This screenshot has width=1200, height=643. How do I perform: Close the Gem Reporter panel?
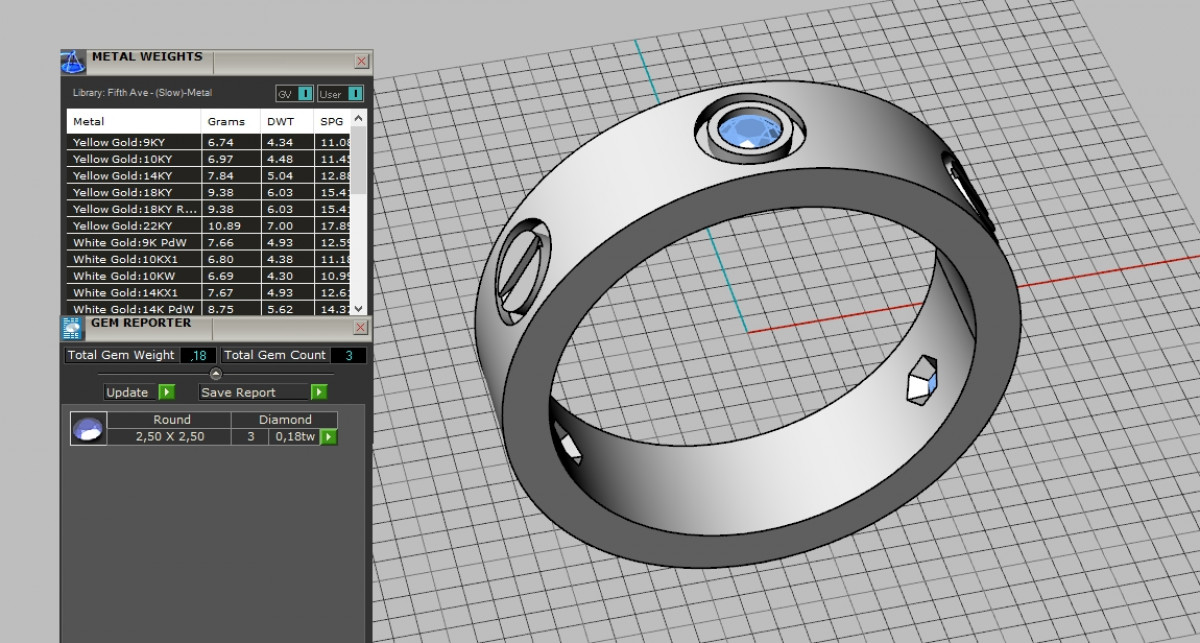pos(361,327)
